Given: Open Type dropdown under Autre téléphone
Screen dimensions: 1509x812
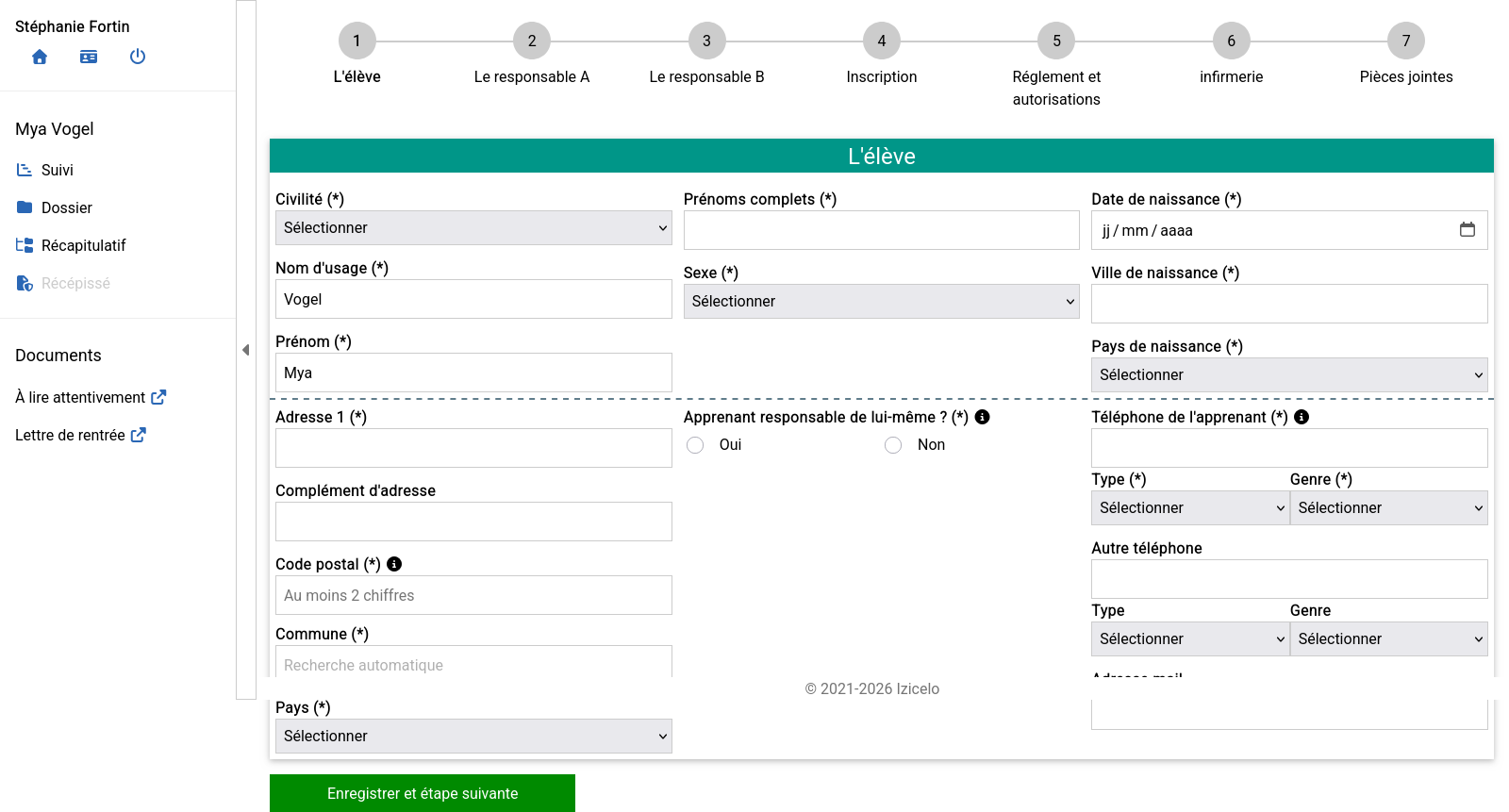Looking at the screenshot, I should pyautogui.click(x=1190, y=638).
